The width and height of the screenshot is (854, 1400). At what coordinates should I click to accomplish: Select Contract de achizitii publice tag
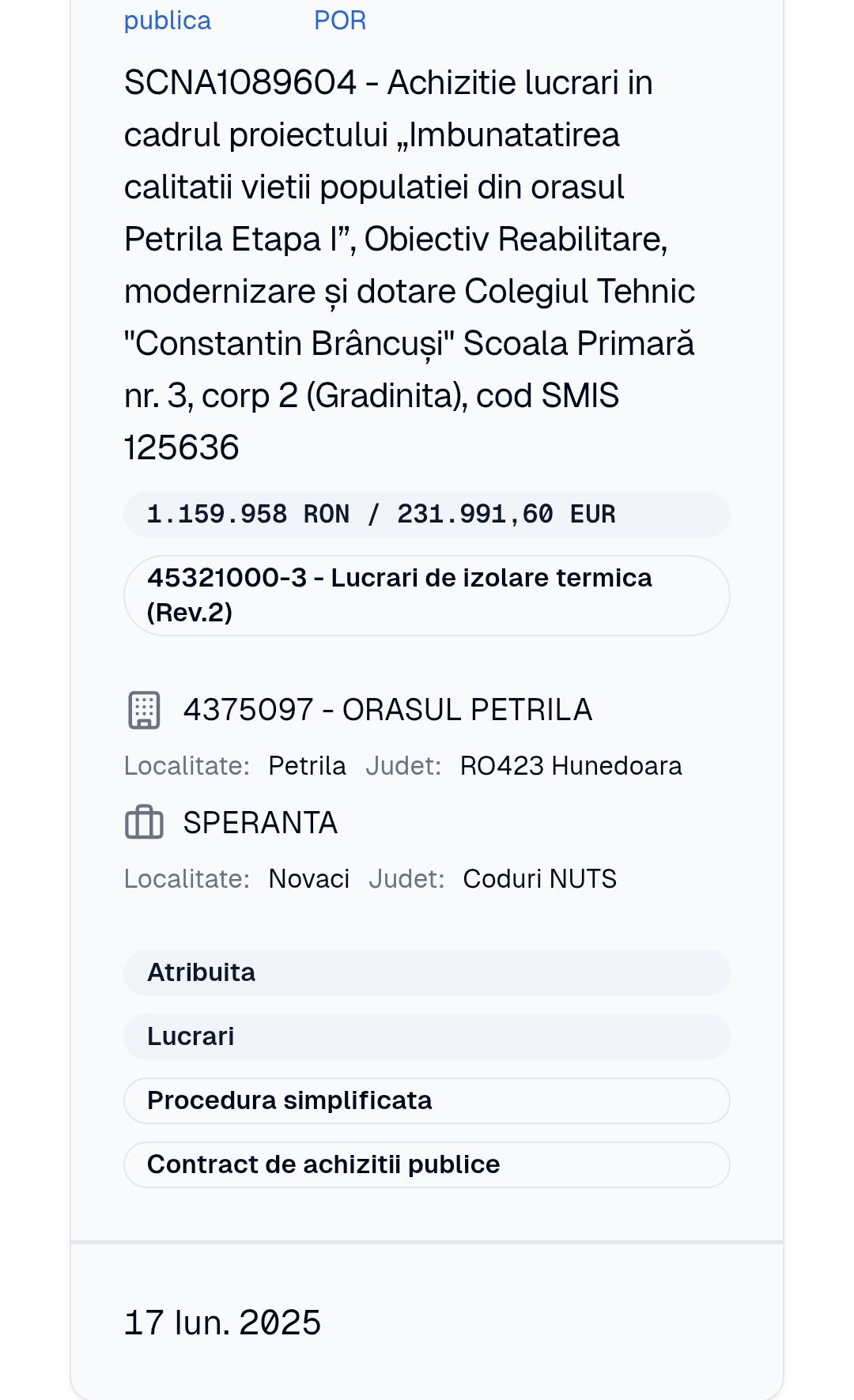pos(427,1164)
